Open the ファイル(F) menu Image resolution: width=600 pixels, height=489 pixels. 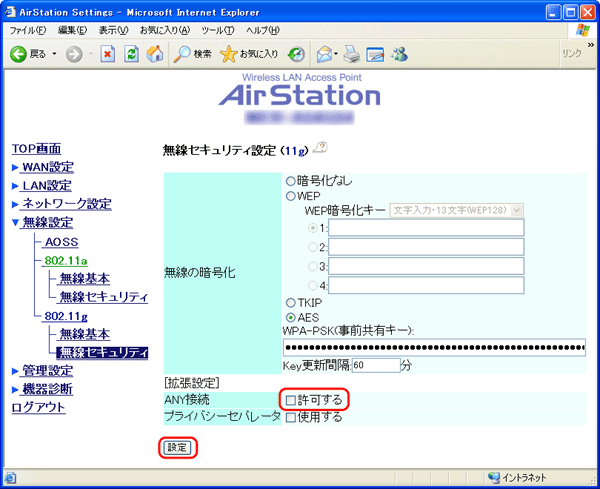(x=28, y=30)
